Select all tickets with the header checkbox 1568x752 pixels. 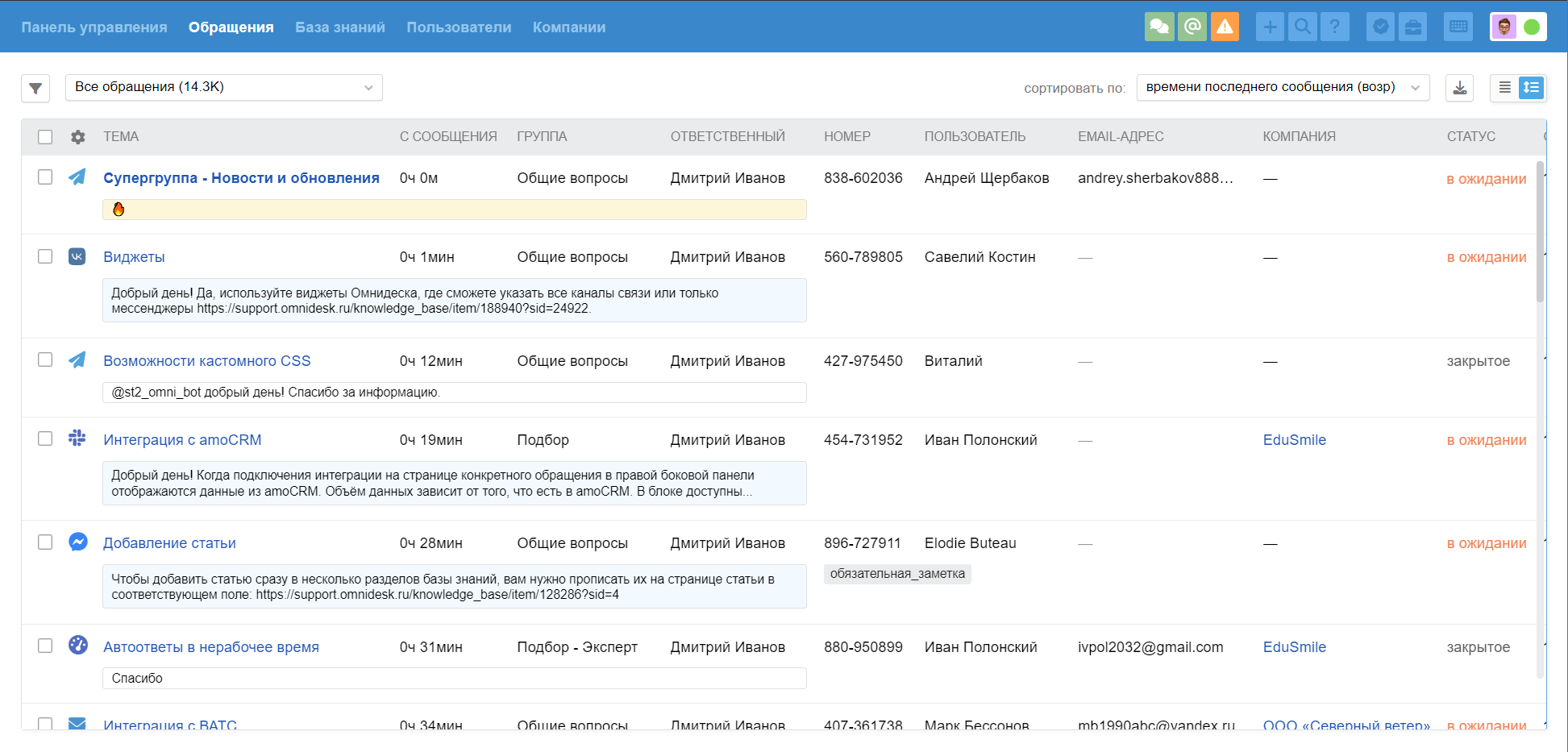45,137
